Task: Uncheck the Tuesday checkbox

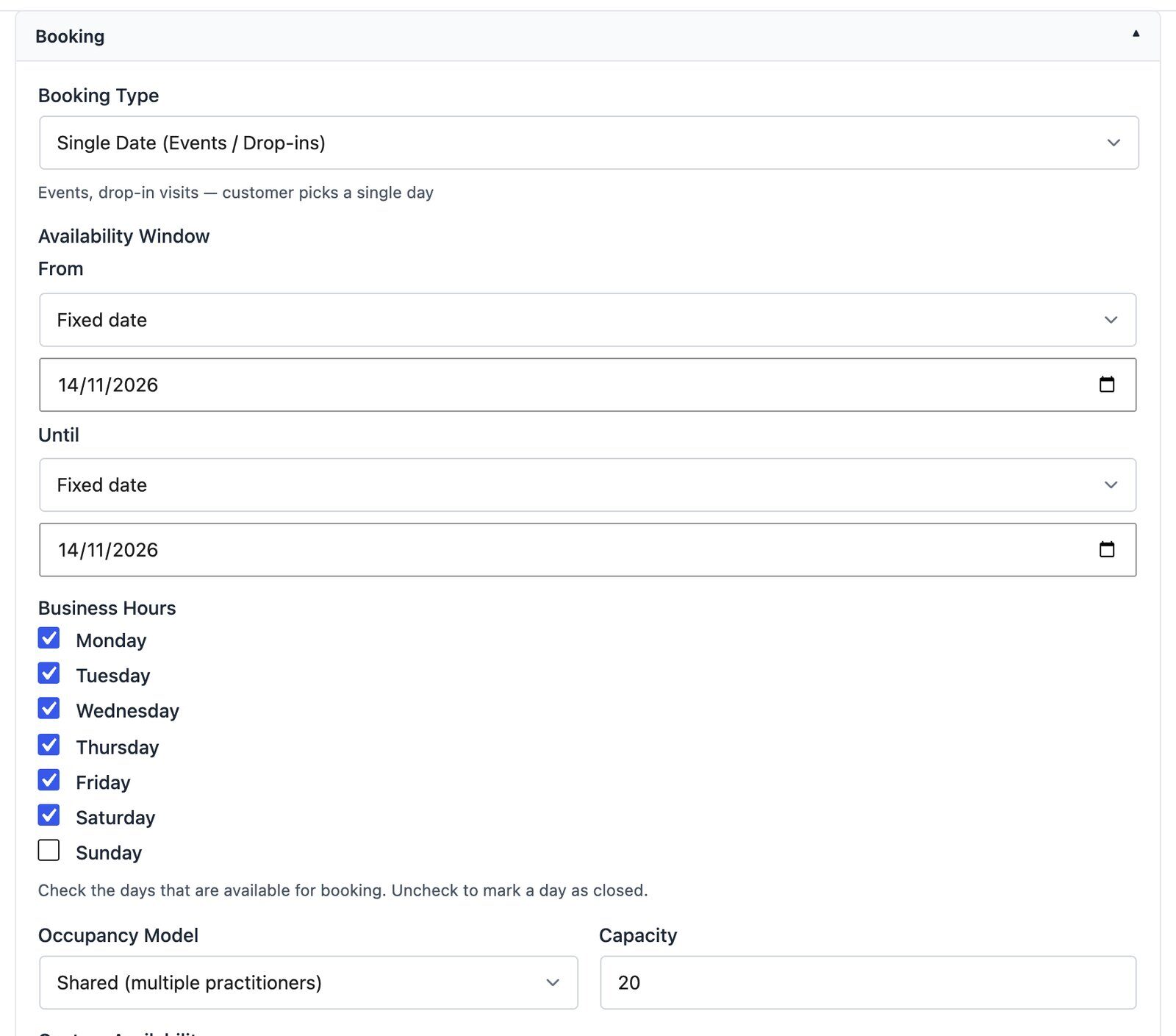Action: pyautogui.click(x=49, y=674)
